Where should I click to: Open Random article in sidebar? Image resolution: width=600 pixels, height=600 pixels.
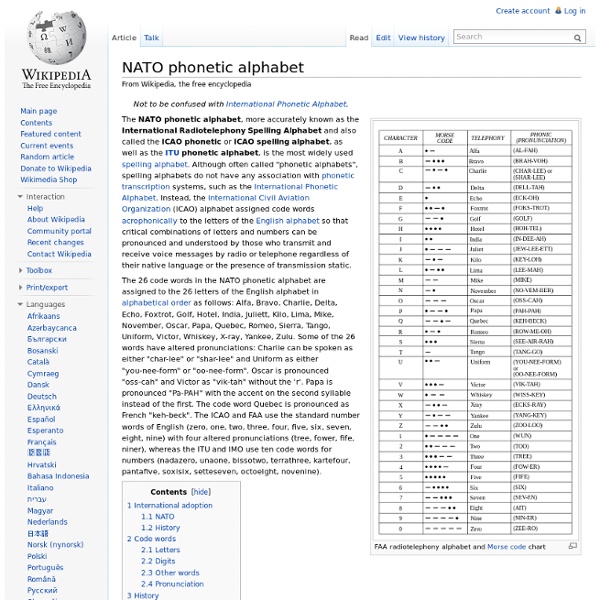47,157
